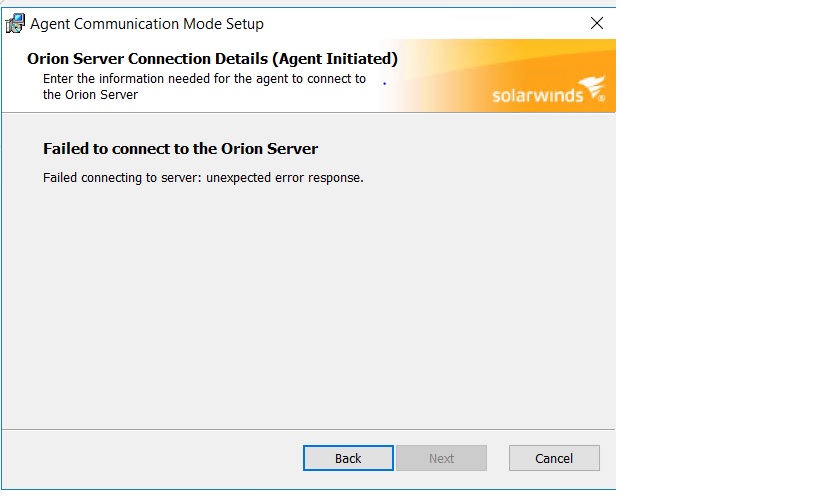819x496 pixels.
Task: Cancel the agent setup wizard
Action: 554,458
